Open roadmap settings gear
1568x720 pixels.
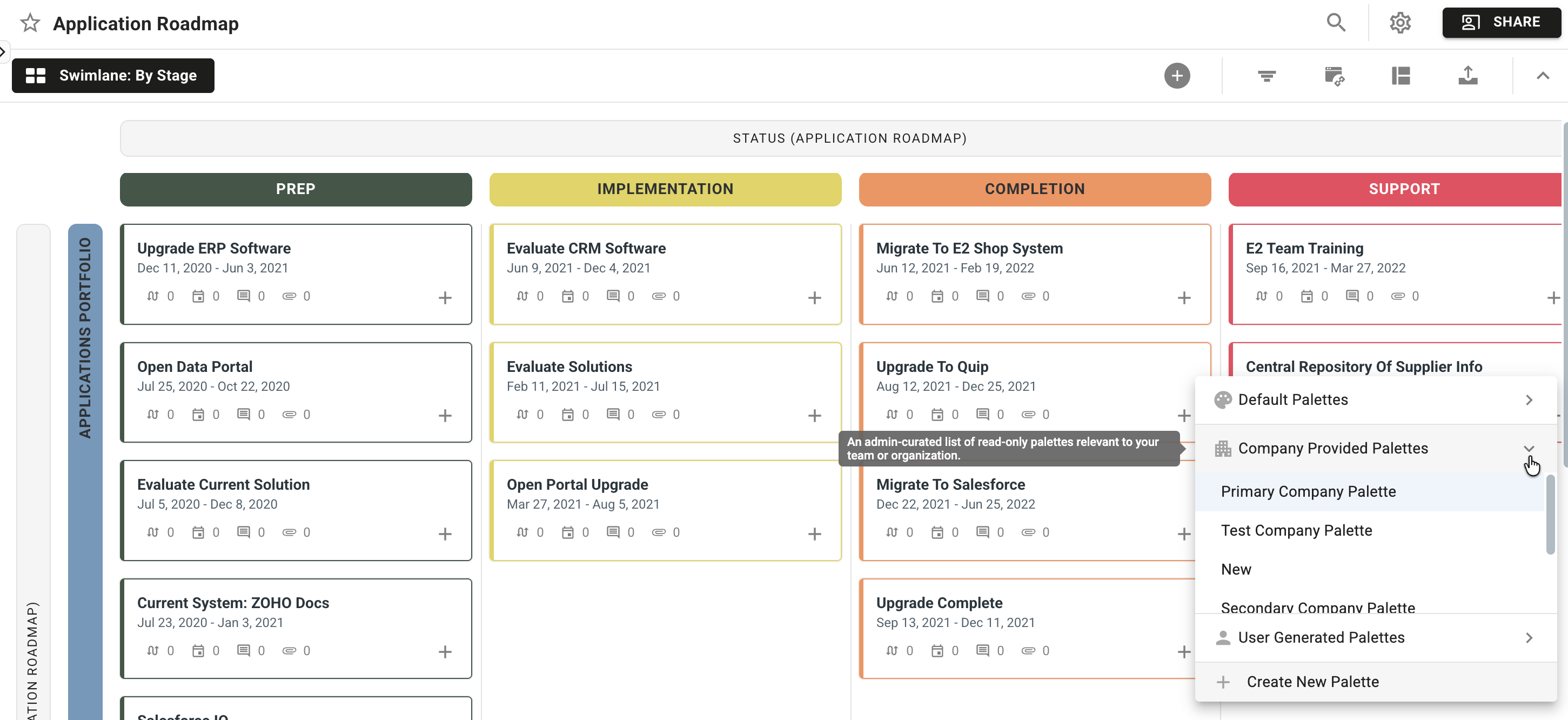coord(1400,23)
